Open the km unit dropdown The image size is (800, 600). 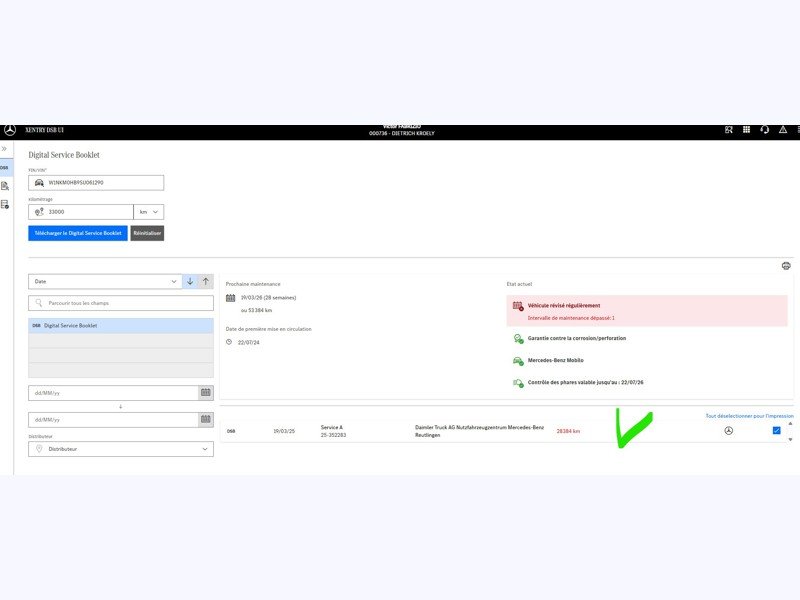pyautogui.click(x=150, y=212)
